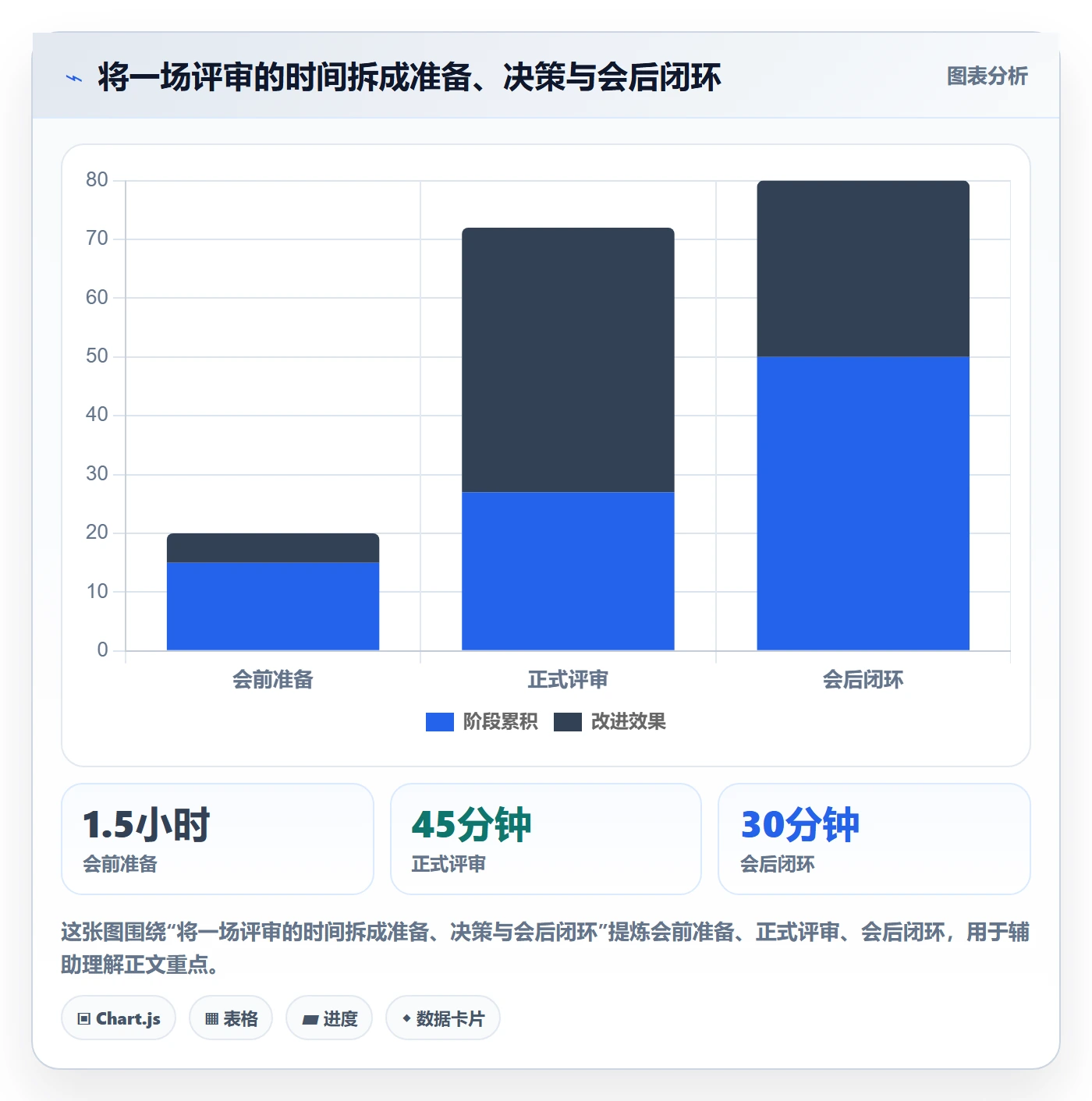Click the 阶段累积 legend label
The image size is (1092, 1101).
click(500, 722)
